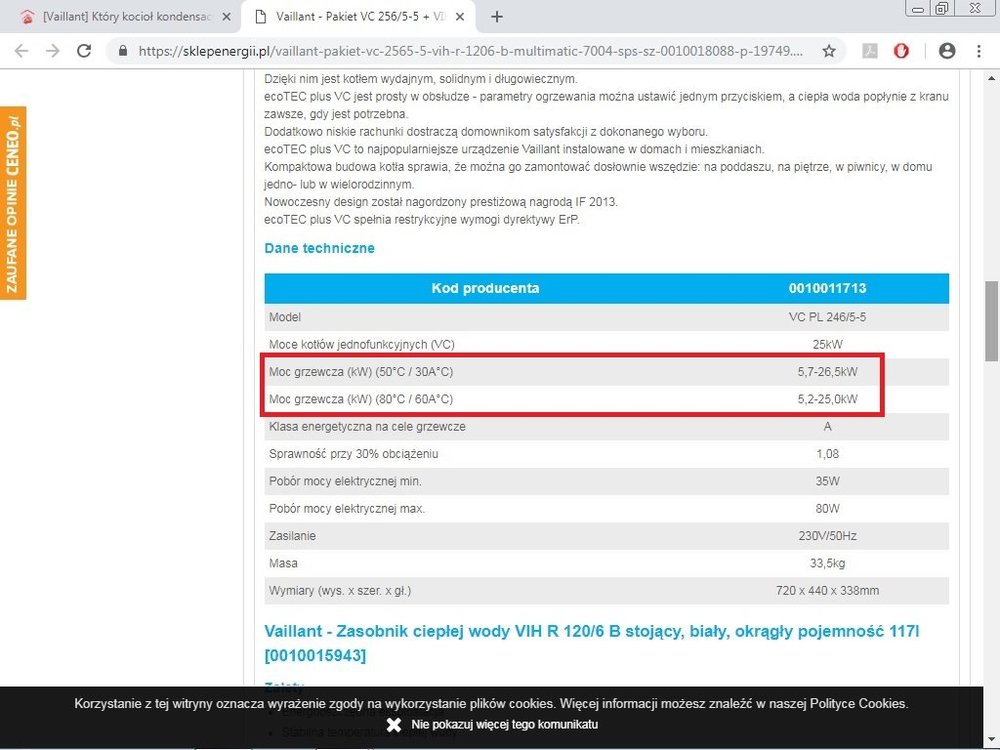Bookmark this page with the star icon
The width and height of the screenshot is (1000, 750).
[x=829, y=51]
